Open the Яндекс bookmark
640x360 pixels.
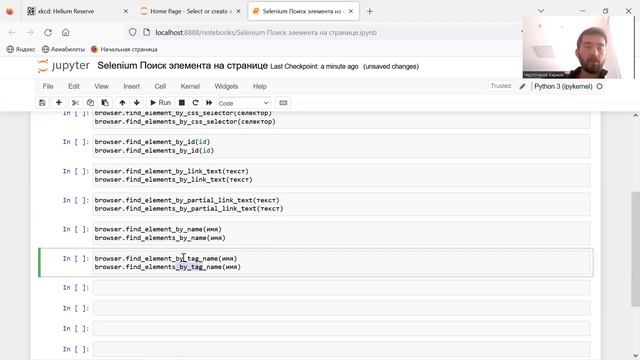pyautogui.click(x=21, y=49)
